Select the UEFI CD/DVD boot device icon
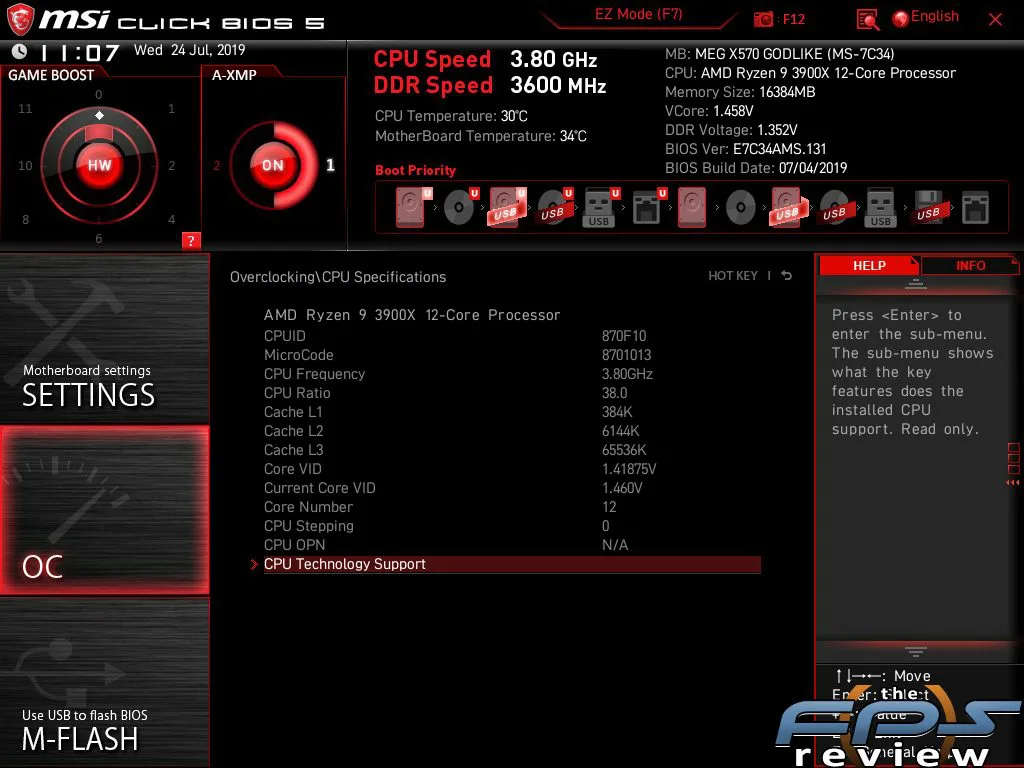Image resolution: width=1024 pixels, height=768 pixels. coord(460,207)
